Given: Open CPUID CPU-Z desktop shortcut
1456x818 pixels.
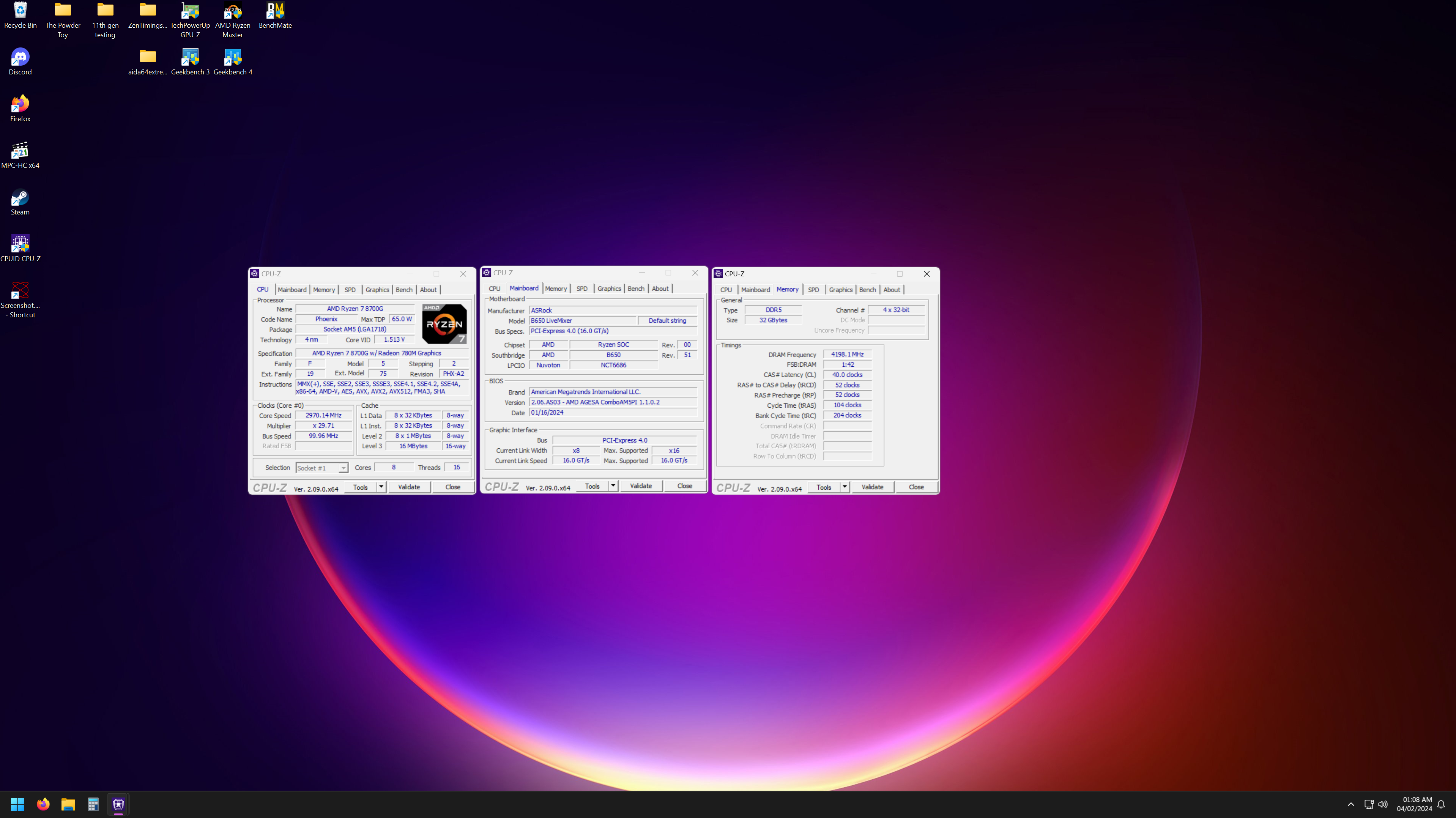Looking at the screenshot, I should [x=20, y=249].
